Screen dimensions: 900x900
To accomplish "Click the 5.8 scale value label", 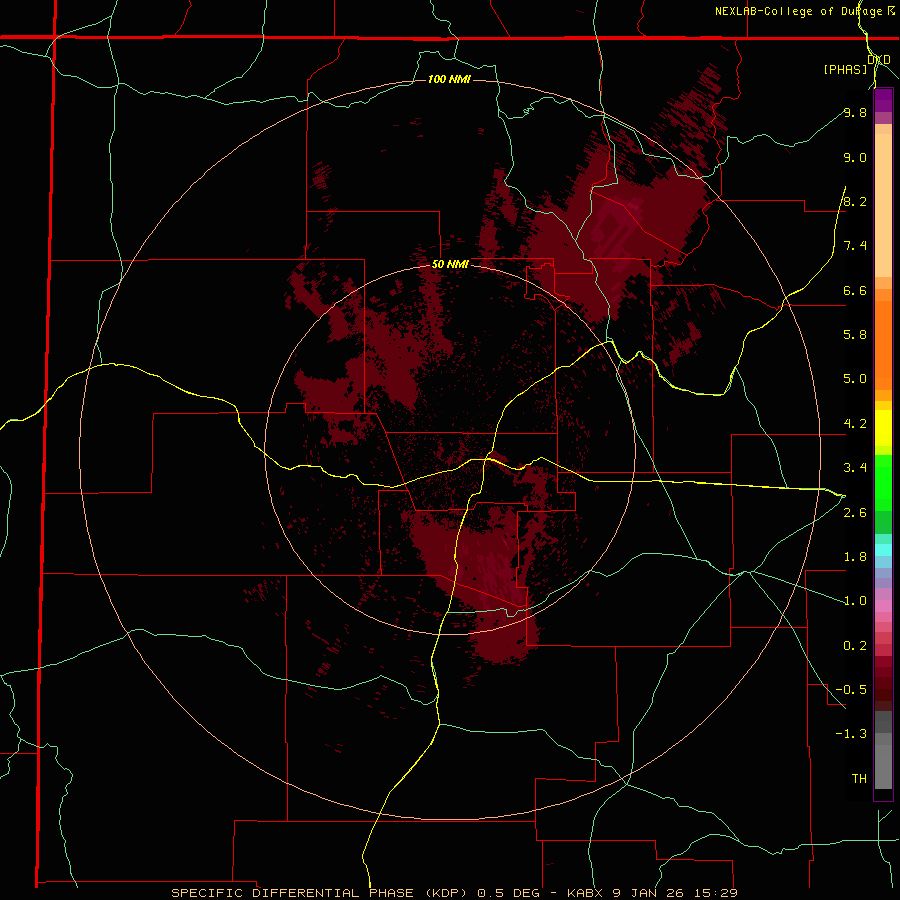I will pos(855,335).
